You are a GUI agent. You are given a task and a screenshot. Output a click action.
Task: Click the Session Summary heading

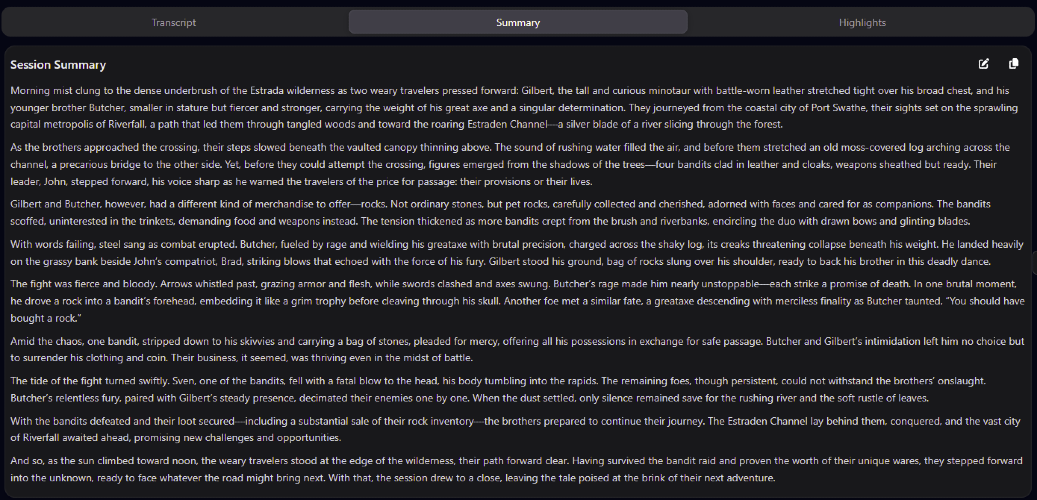click(x=58, y=65)
